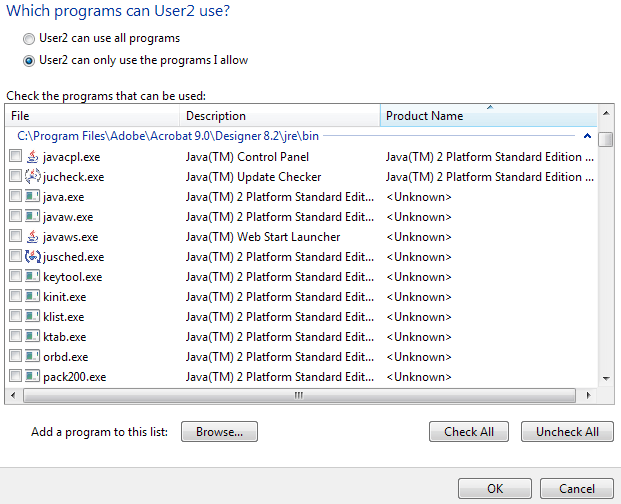621x504 pixels.
Task: Click the Browse... button
Action: pos(219,432)
